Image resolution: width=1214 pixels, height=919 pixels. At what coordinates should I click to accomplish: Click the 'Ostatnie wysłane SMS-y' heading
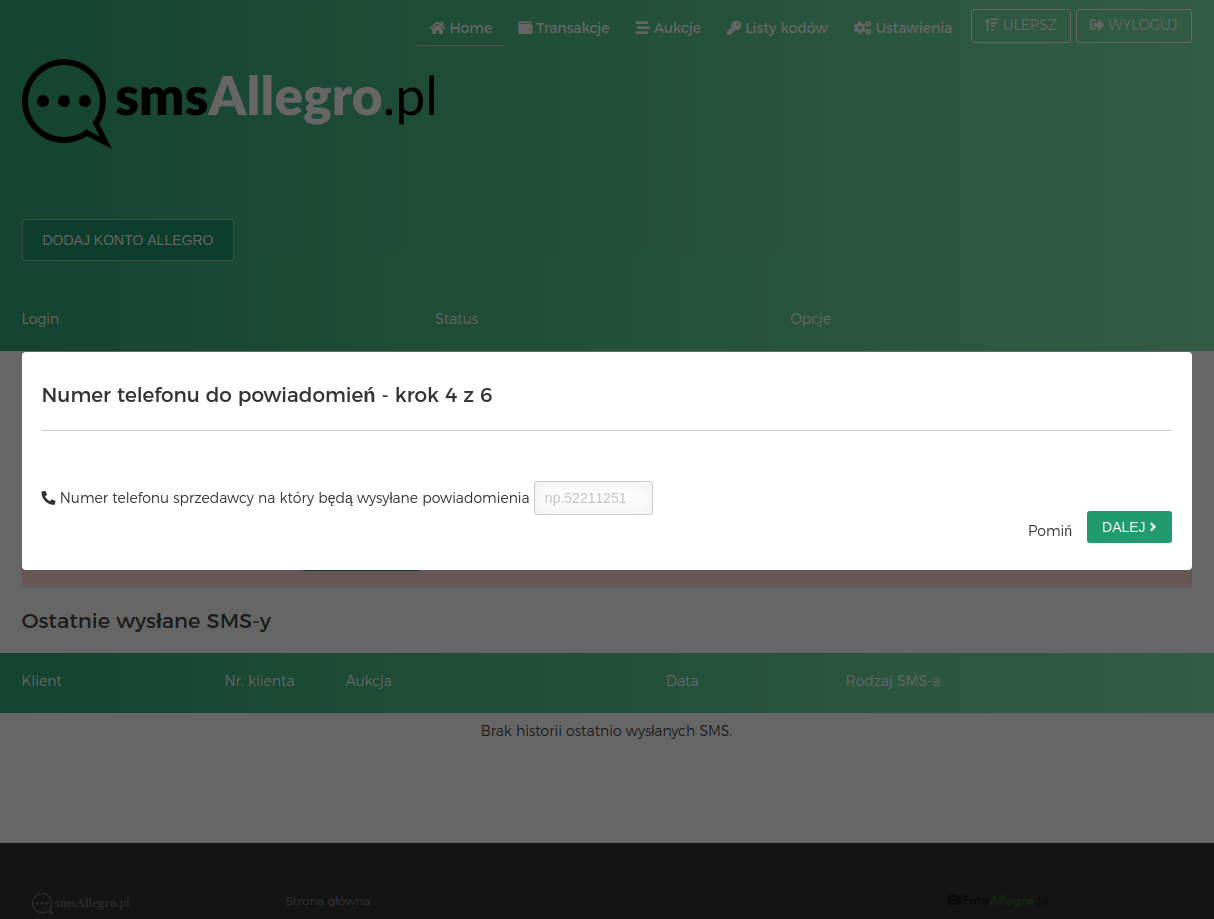coord(146,621)
